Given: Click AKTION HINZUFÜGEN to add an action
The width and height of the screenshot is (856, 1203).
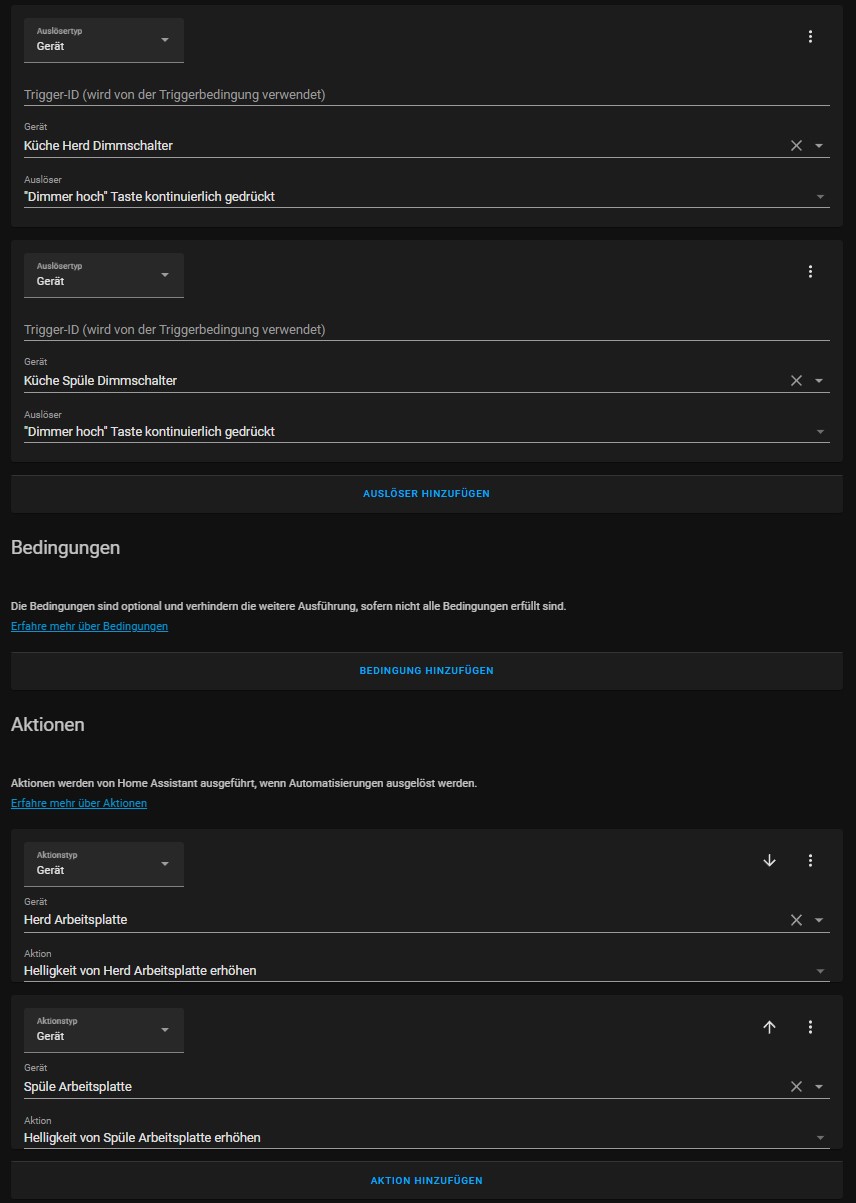Looking at the screenshot, I should click(x=427, y=1182).
